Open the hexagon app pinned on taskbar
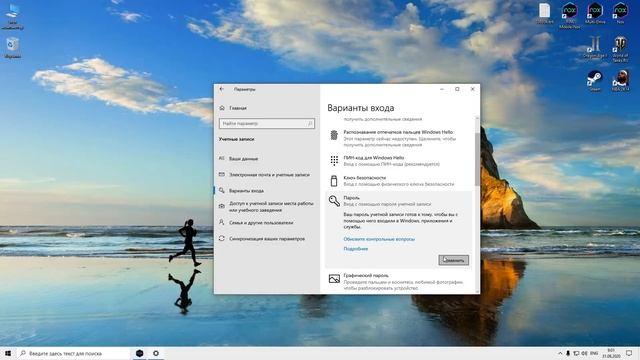The width and height of the screenshot is (640, 360). point(139,353)
